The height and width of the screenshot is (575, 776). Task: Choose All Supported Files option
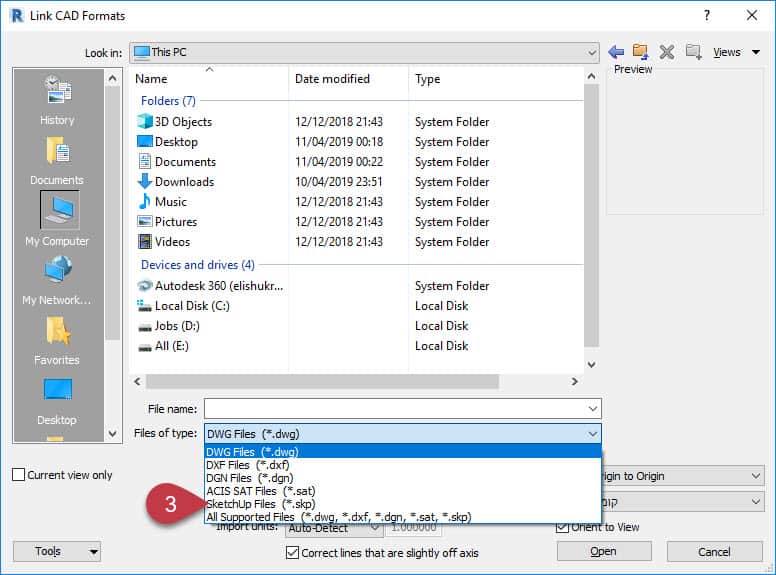pos(403,517)
